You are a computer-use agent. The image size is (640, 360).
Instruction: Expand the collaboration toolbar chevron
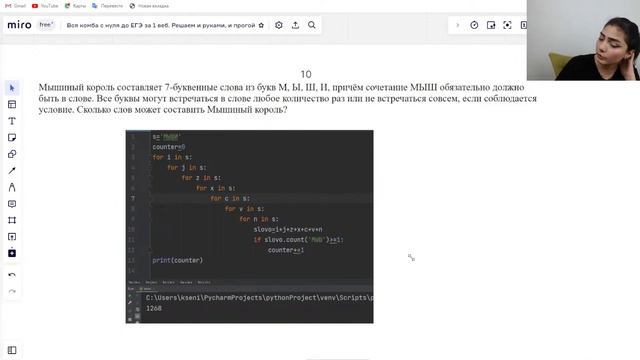[458, 25]
